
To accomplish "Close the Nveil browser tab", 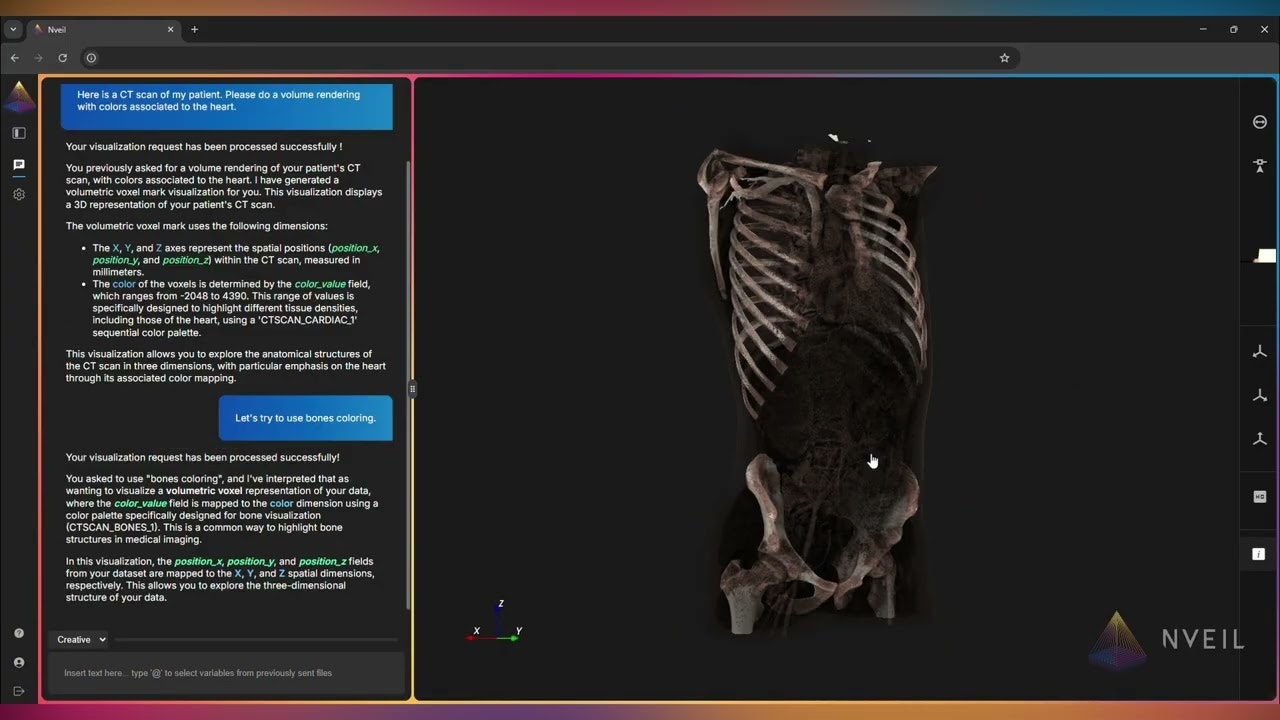I will pos(170,29).
